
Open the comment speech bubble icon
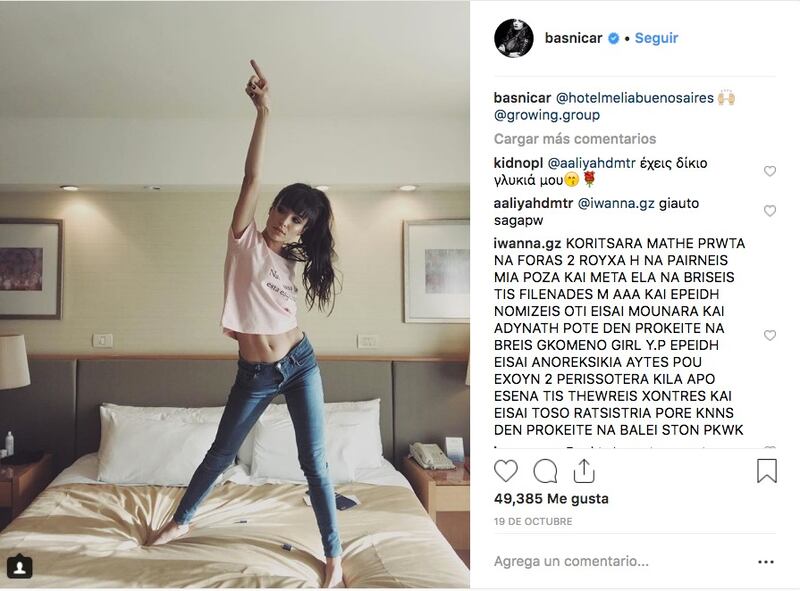point(545,471)
